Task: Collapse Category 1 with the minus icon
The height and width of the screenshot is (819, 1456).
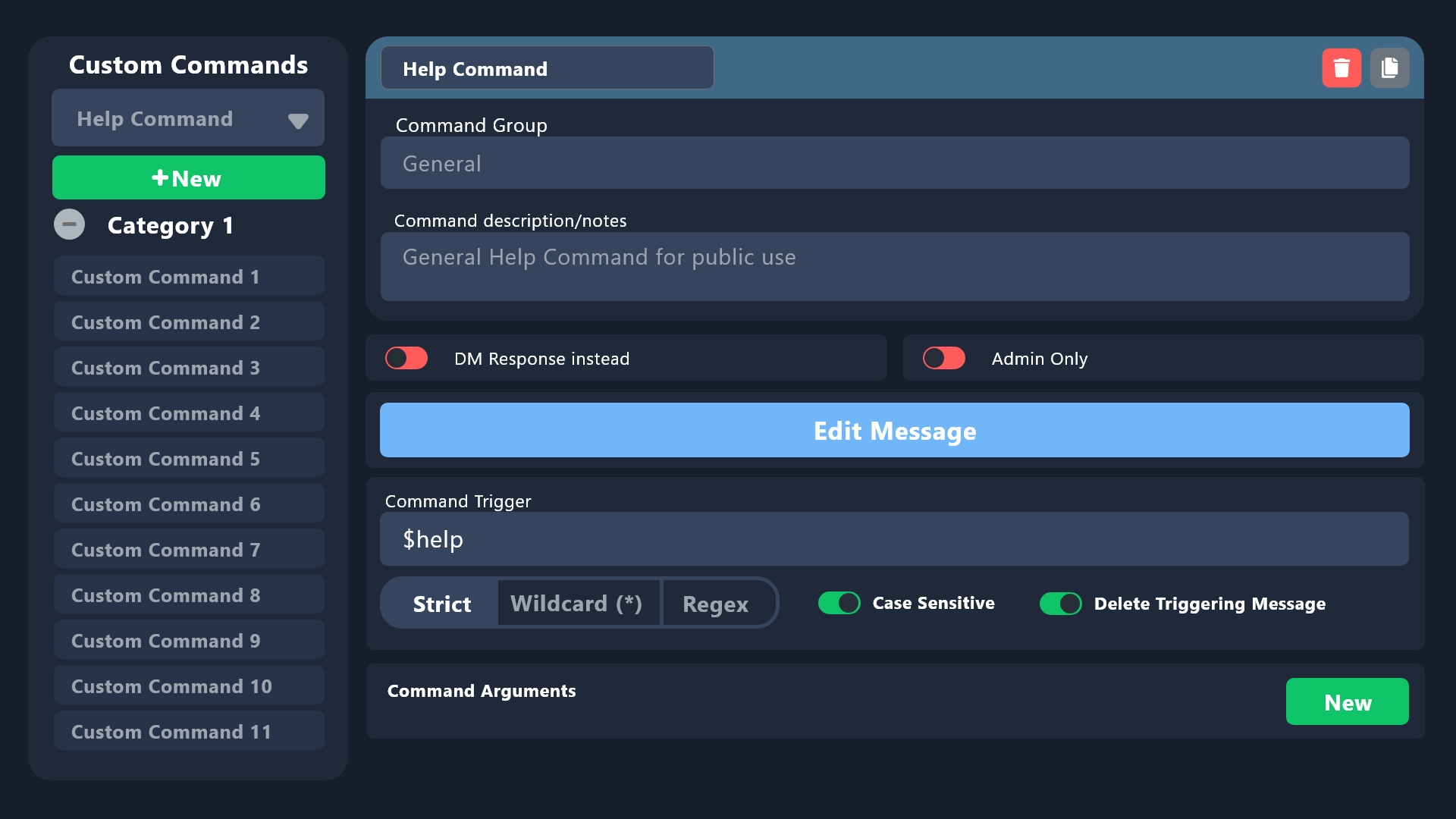Action: (x=69, y=224)
